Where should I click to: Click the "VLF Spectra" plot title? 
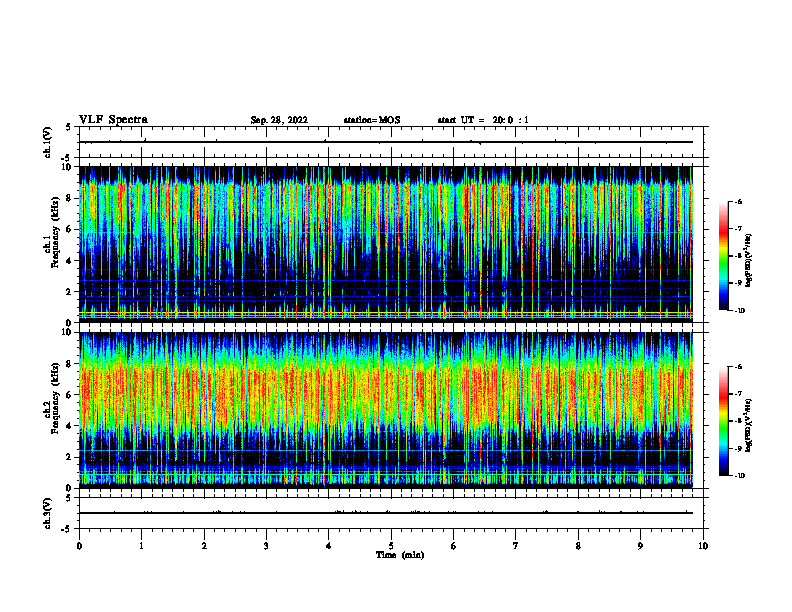113,120
